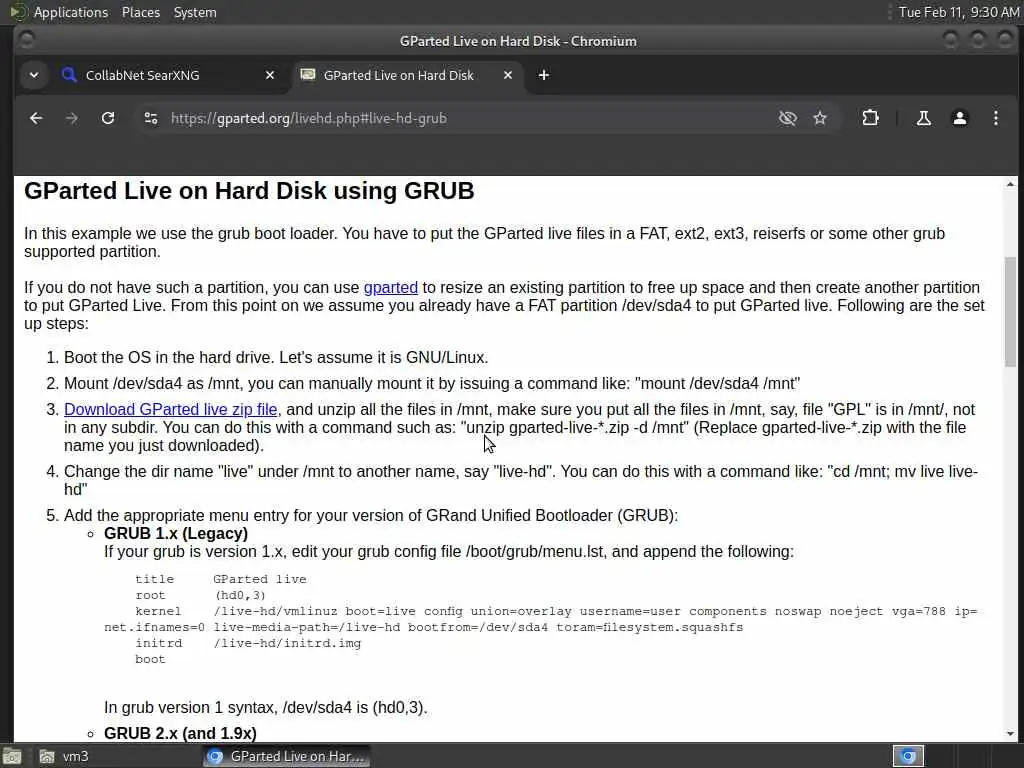The height and width of the screenshot is (768, 1024).
Task: Bookmark this page with the star icon
Action: [820, 118]
